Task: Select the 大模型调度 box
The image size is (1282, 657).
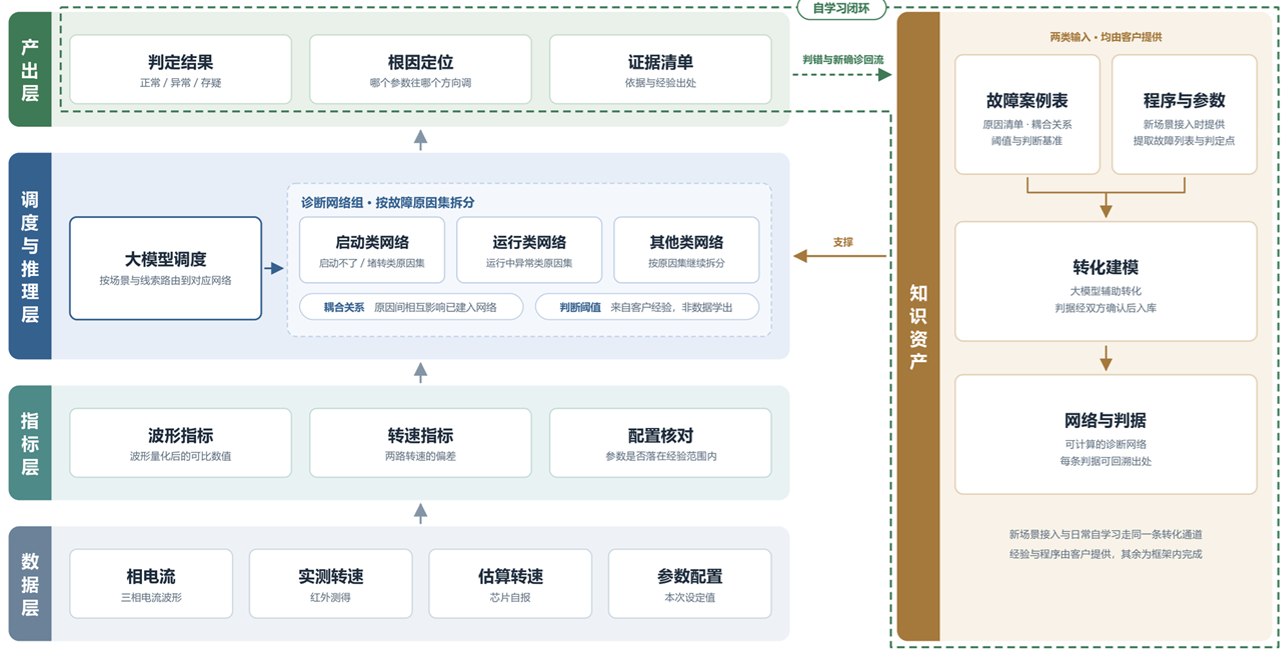Action: (165, 269)
